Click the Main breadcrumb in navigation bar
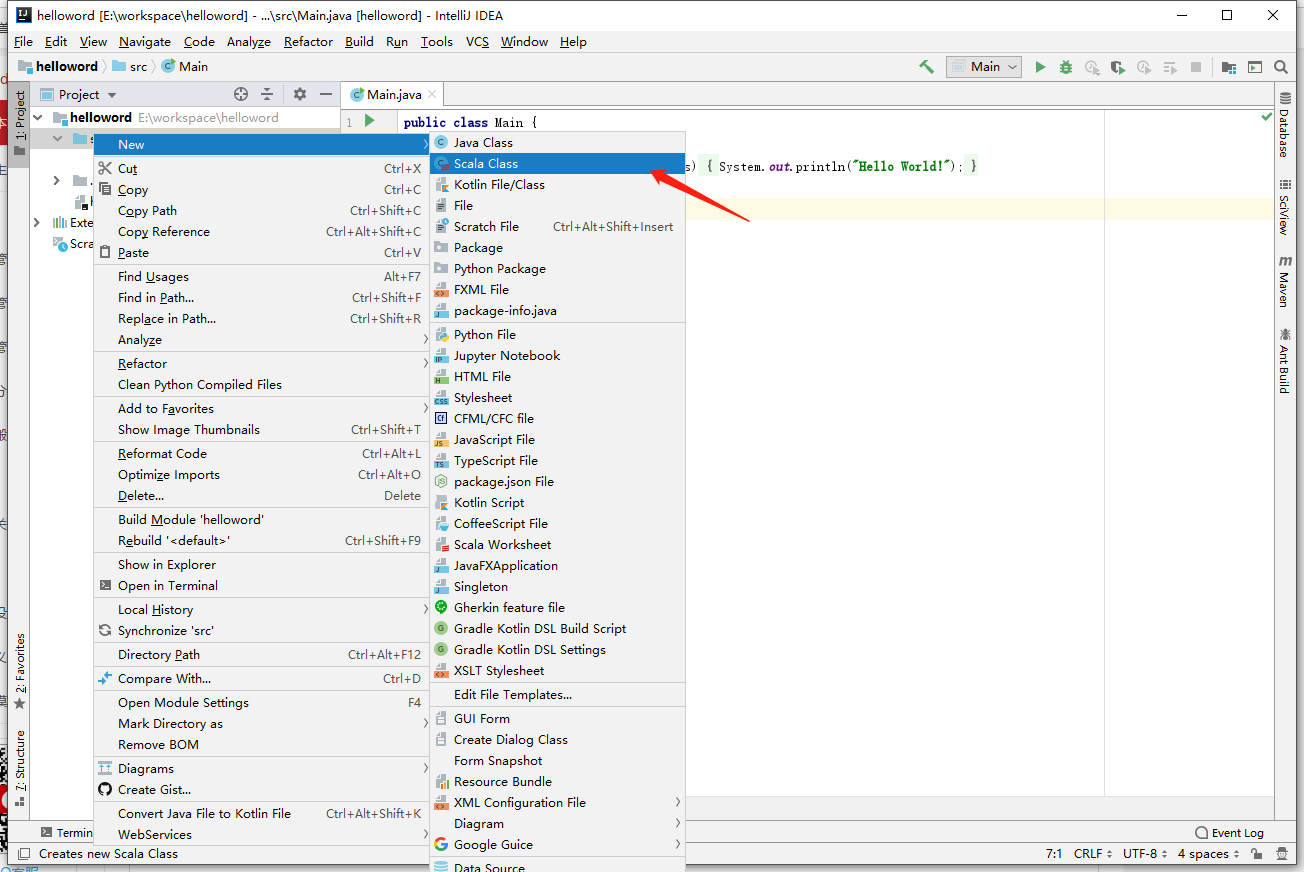 [x=184, y=66]
